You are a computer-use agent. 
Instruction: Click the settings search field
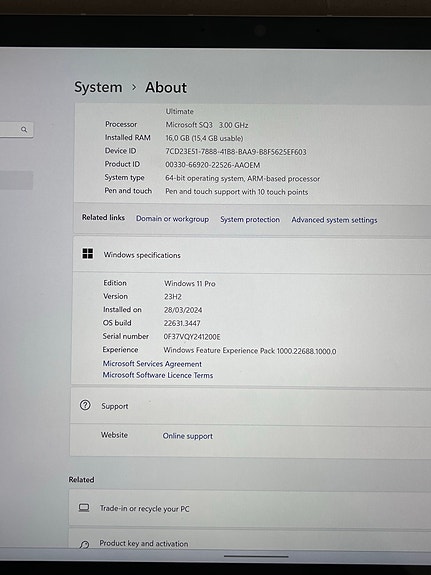17,130
